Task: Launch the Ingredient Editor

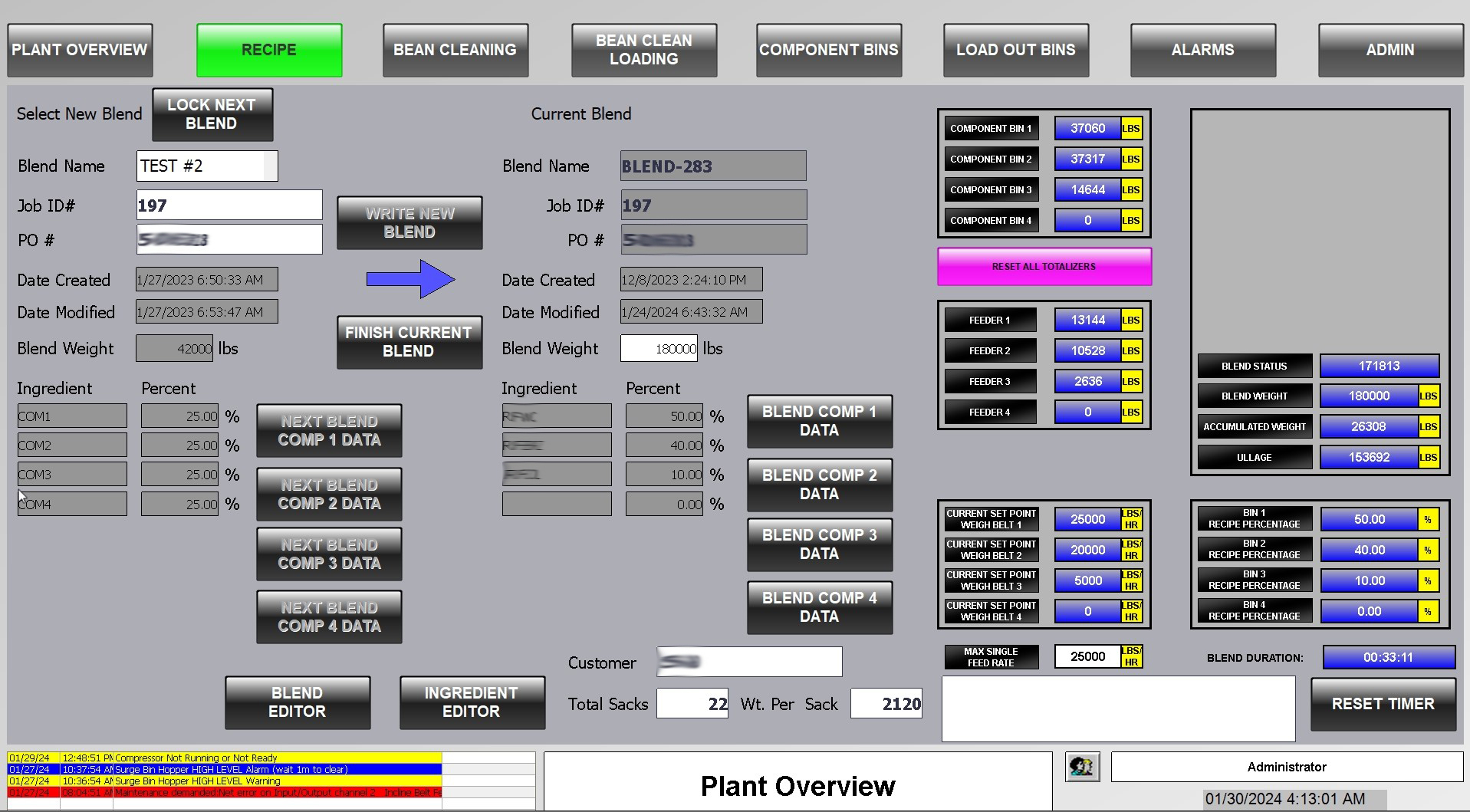Action: (x=472, y=702)
